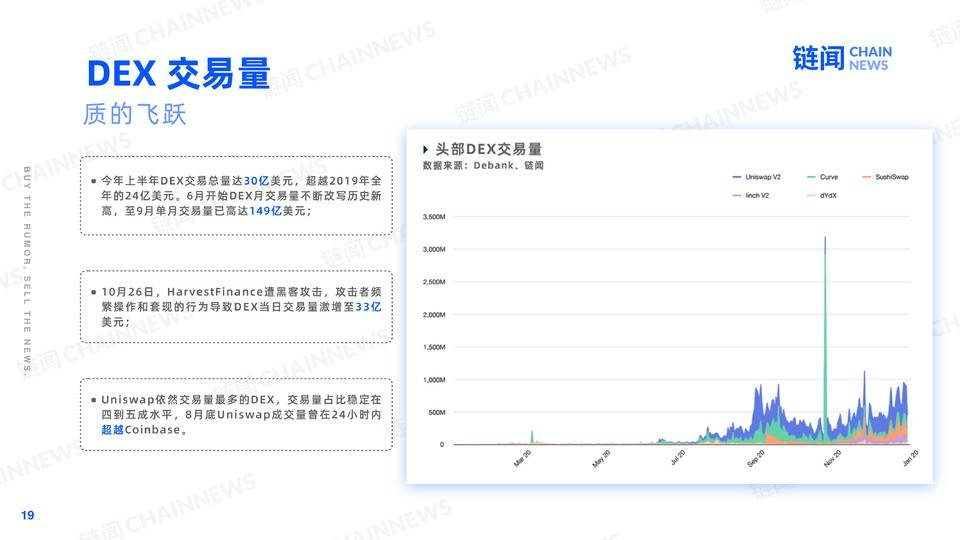Image resolution: width=960 pixels, height=540 pixels.
Task: Toggle the Curve legend entry
Action: pos(822,177)
